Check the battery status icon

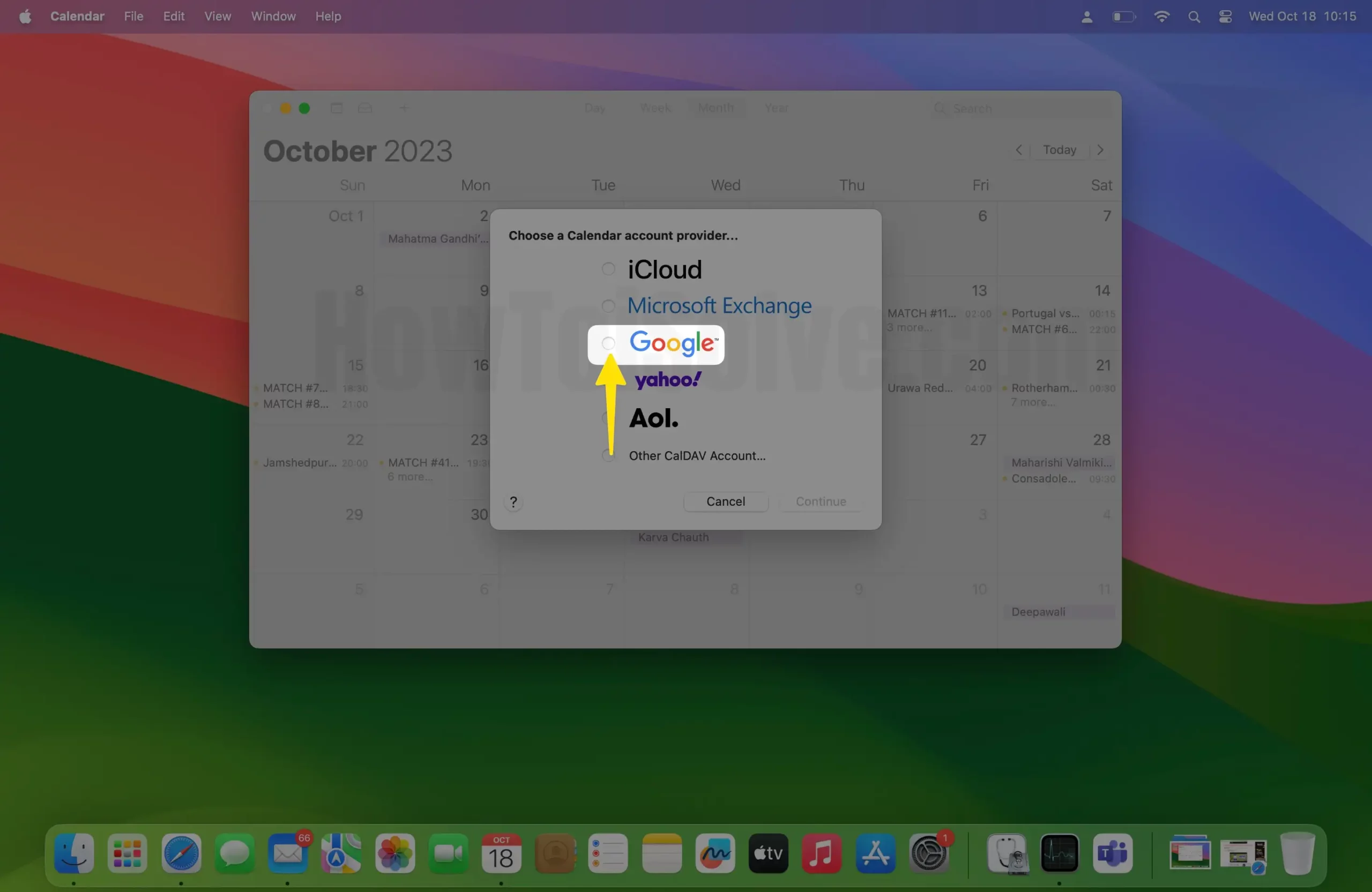(1123, 17)
